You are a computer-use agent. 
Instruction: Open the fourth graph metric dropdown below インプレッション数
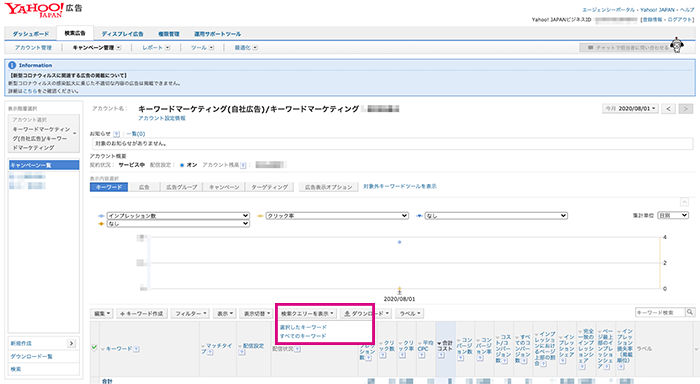pyautogui.click(x=178, y=224)
